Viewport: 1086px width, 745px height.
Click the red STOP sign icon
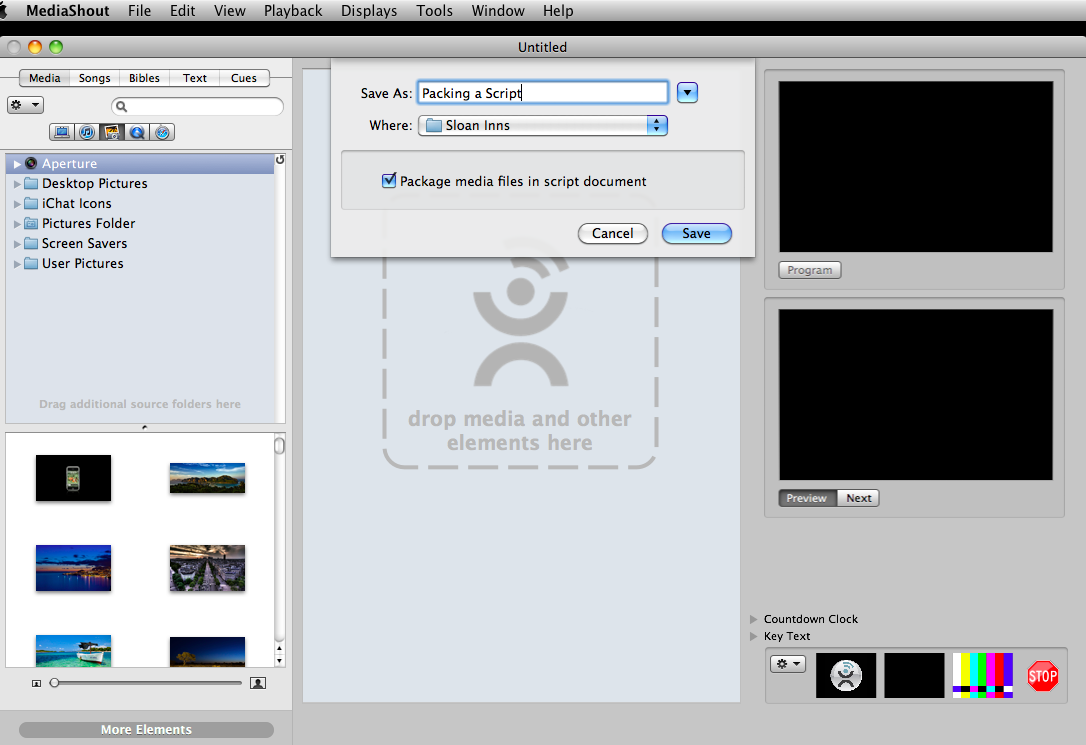pos(1042,676)
